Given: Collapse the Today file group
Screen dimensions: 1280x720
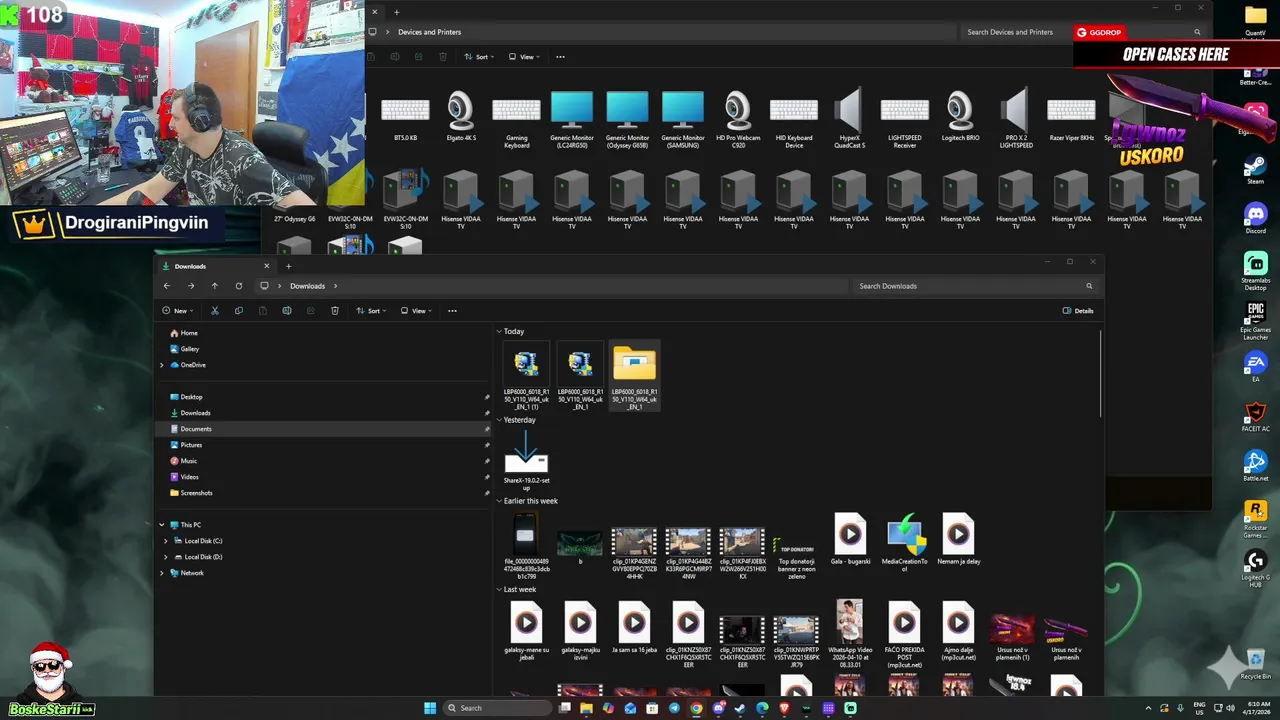Looking at the screenshot, I should [x=499, y=331].
